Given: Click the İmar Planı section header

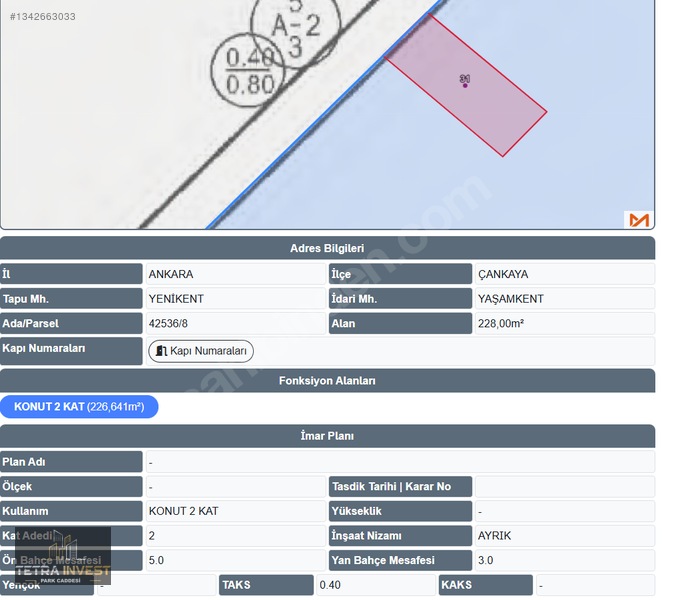Looking at the screenshot, I should (x=327, y=435).
